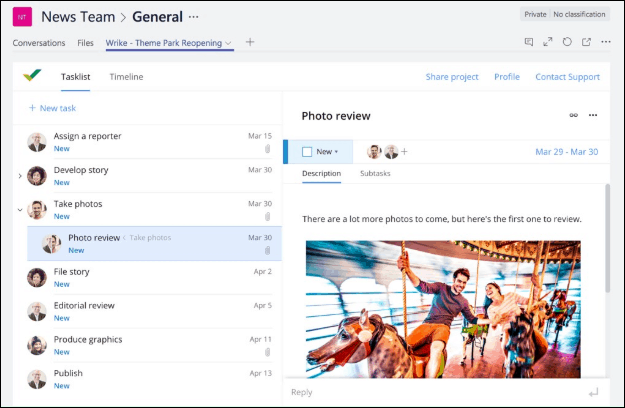Expand tab to full screen icon
This screenshot has width=625, height=408.
(x=548, y=42)
